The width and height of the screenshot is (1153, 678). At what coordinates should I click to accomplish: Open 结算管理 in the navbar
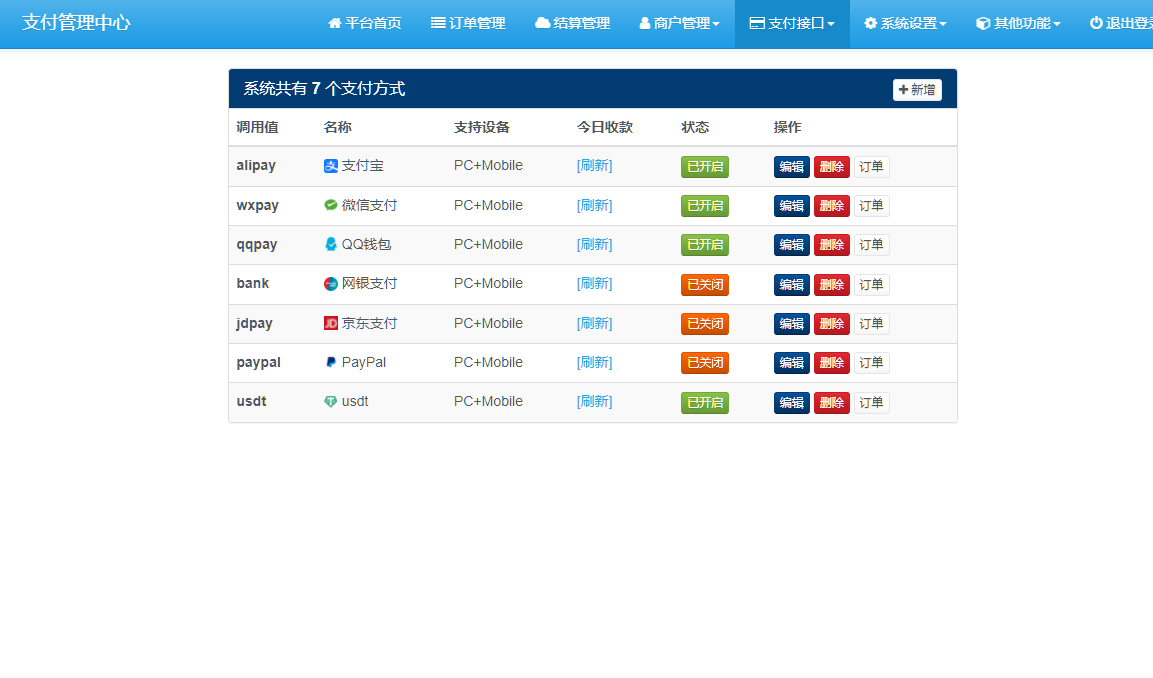coord(572,24)
